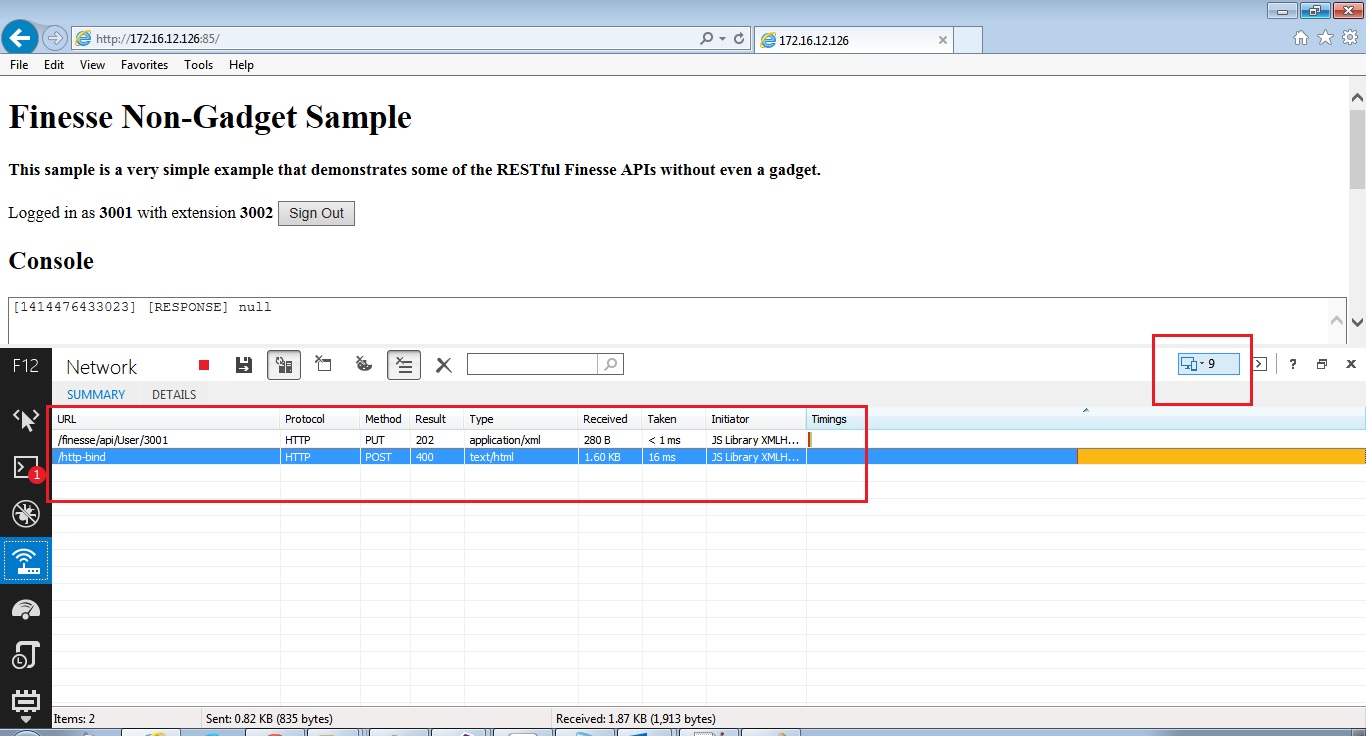
Task: Open the Profiler tool clock icon
Action: (25, 656)
